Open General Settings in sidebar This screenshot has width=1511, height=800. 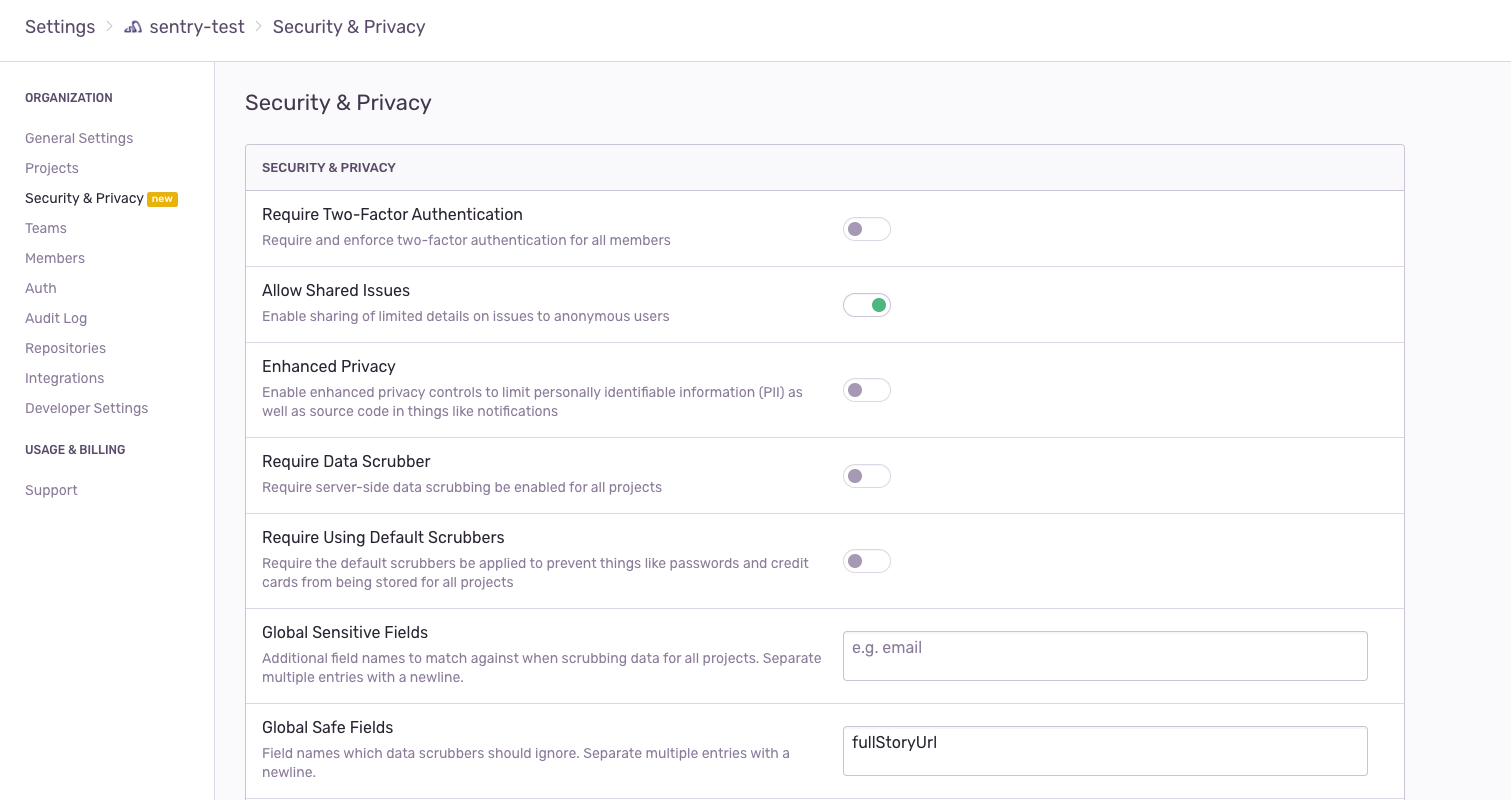79,138
